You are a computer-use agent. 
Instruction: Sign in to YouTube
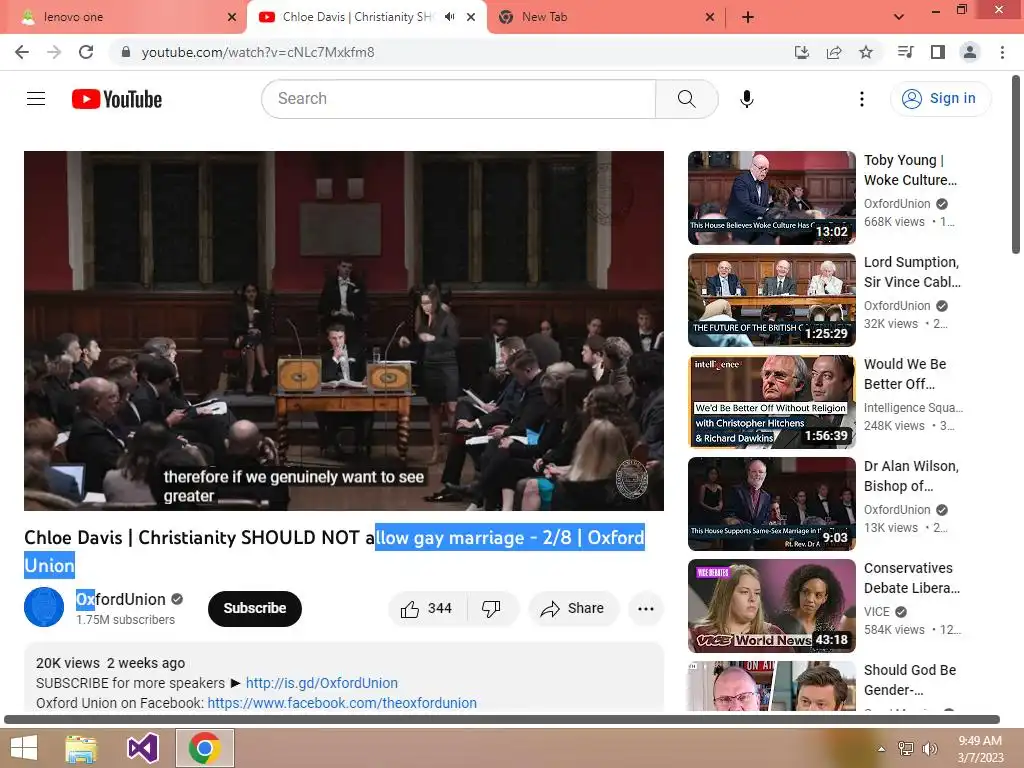tap(940, 99)
